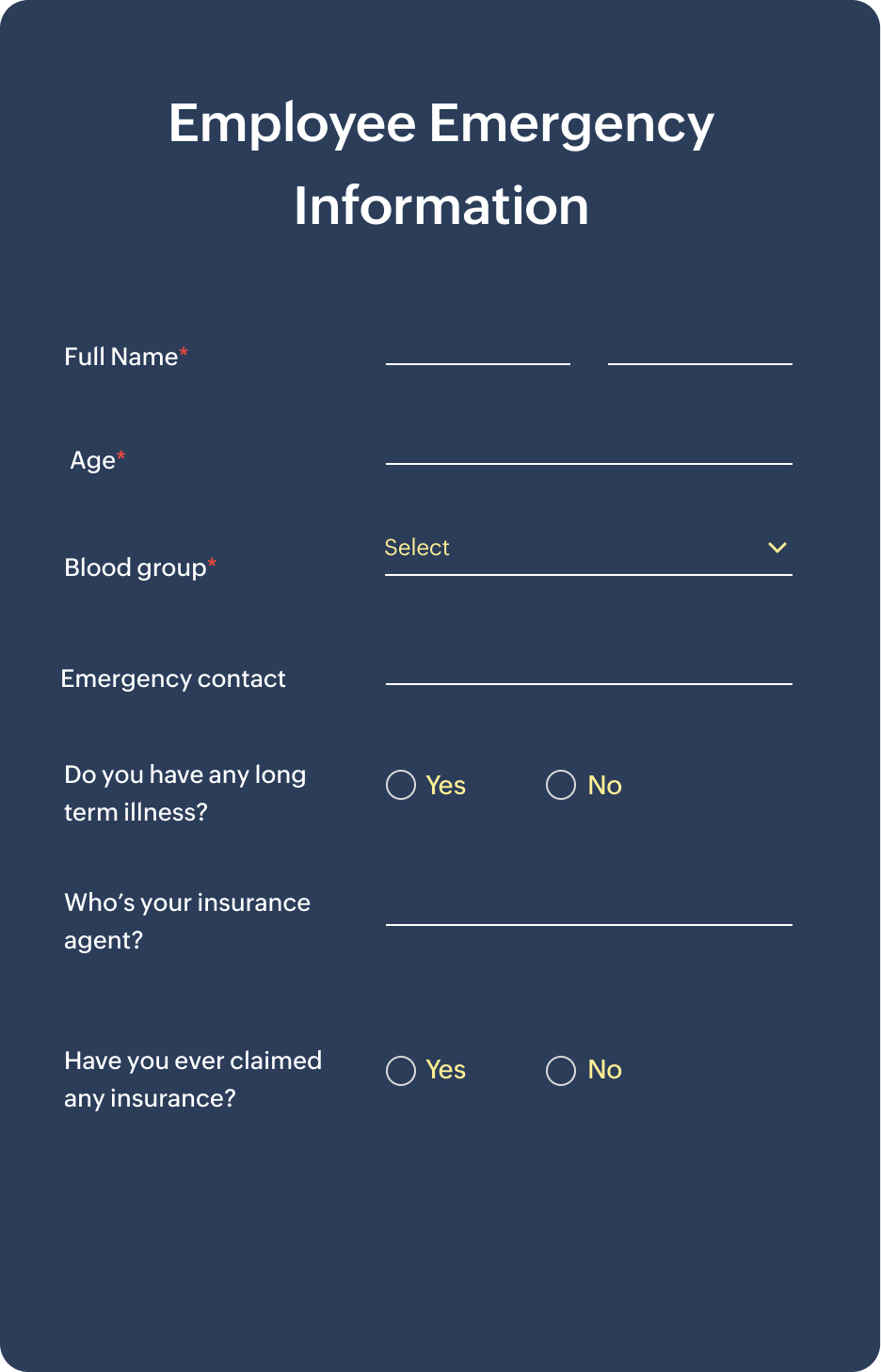Viewport: 881px width, 1372px height.
Task: Click the Emergency contact label text
Action: coord(173,678)
